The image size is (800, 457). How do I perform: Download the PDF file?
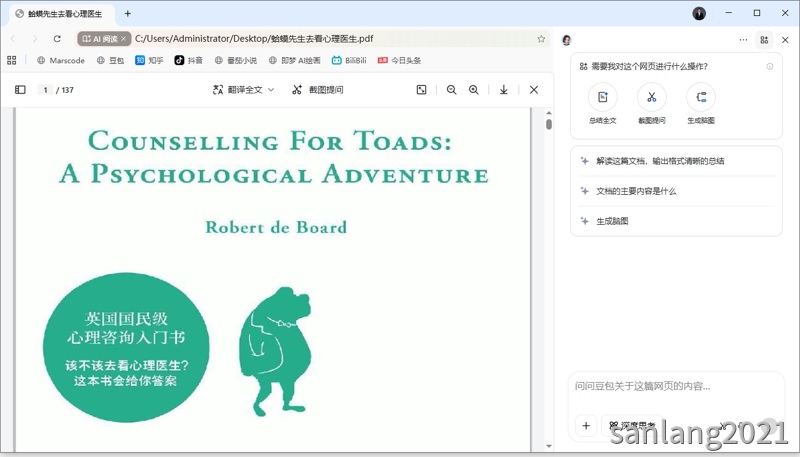tap(504, 90)
